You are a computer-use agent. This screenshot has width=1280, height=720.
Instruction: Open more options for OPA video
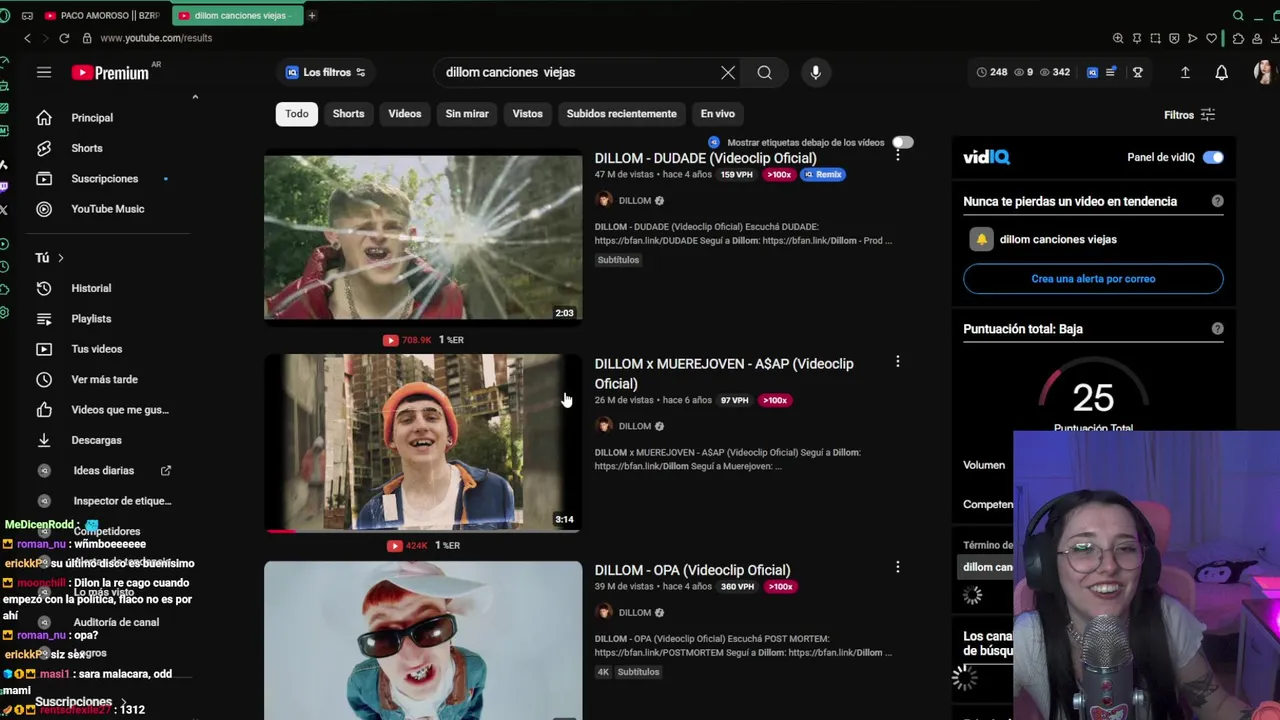click(x=898, y=568)
